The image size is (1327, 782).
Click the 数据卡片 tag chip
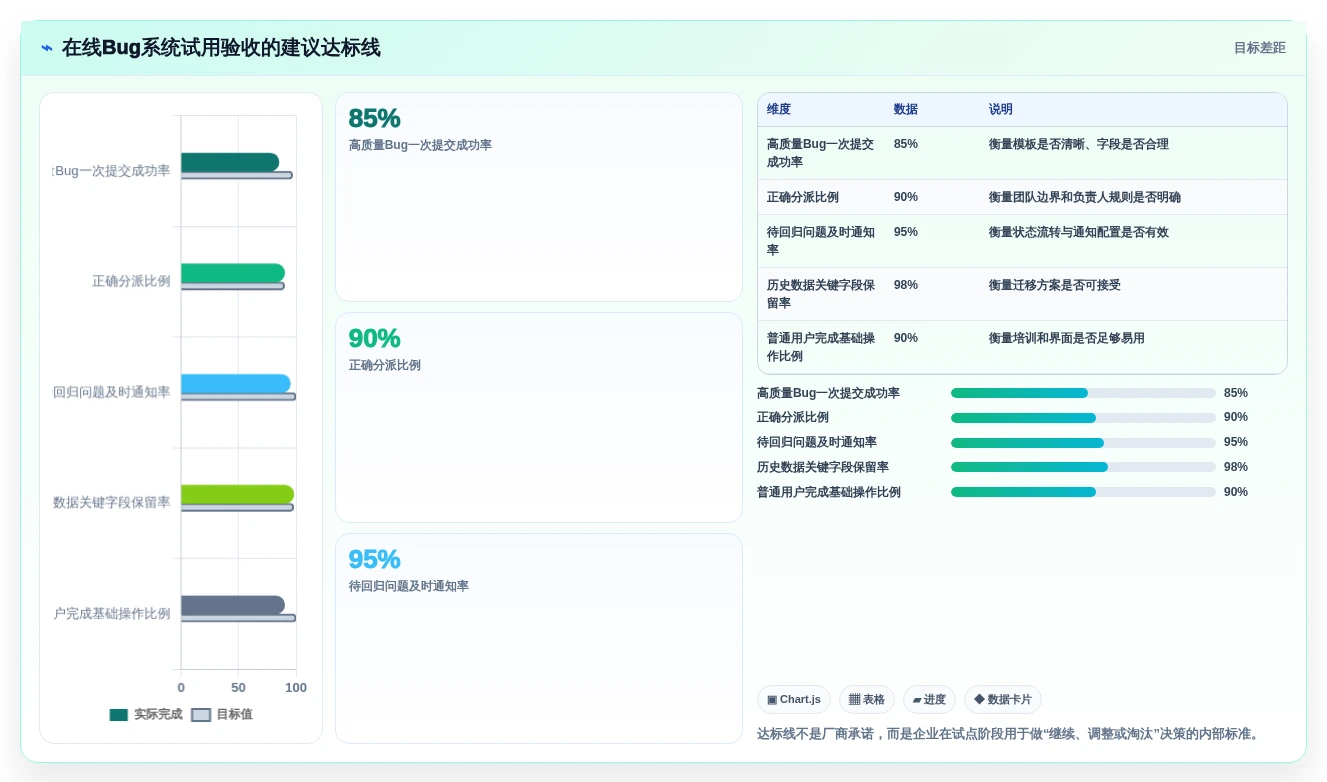(x=1003, y=700)
